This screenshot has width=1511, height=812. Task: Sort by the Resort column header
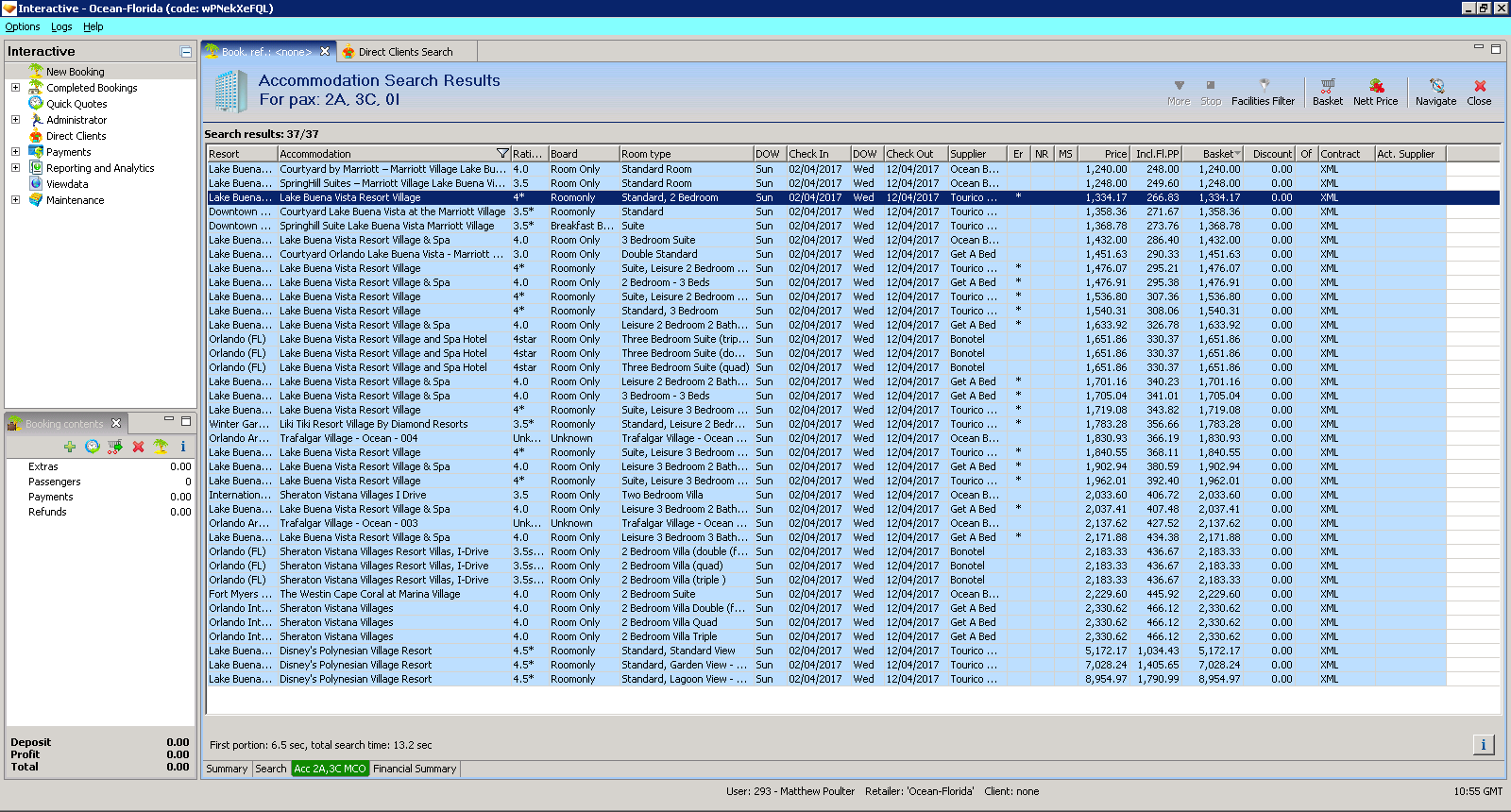[242, 154]
